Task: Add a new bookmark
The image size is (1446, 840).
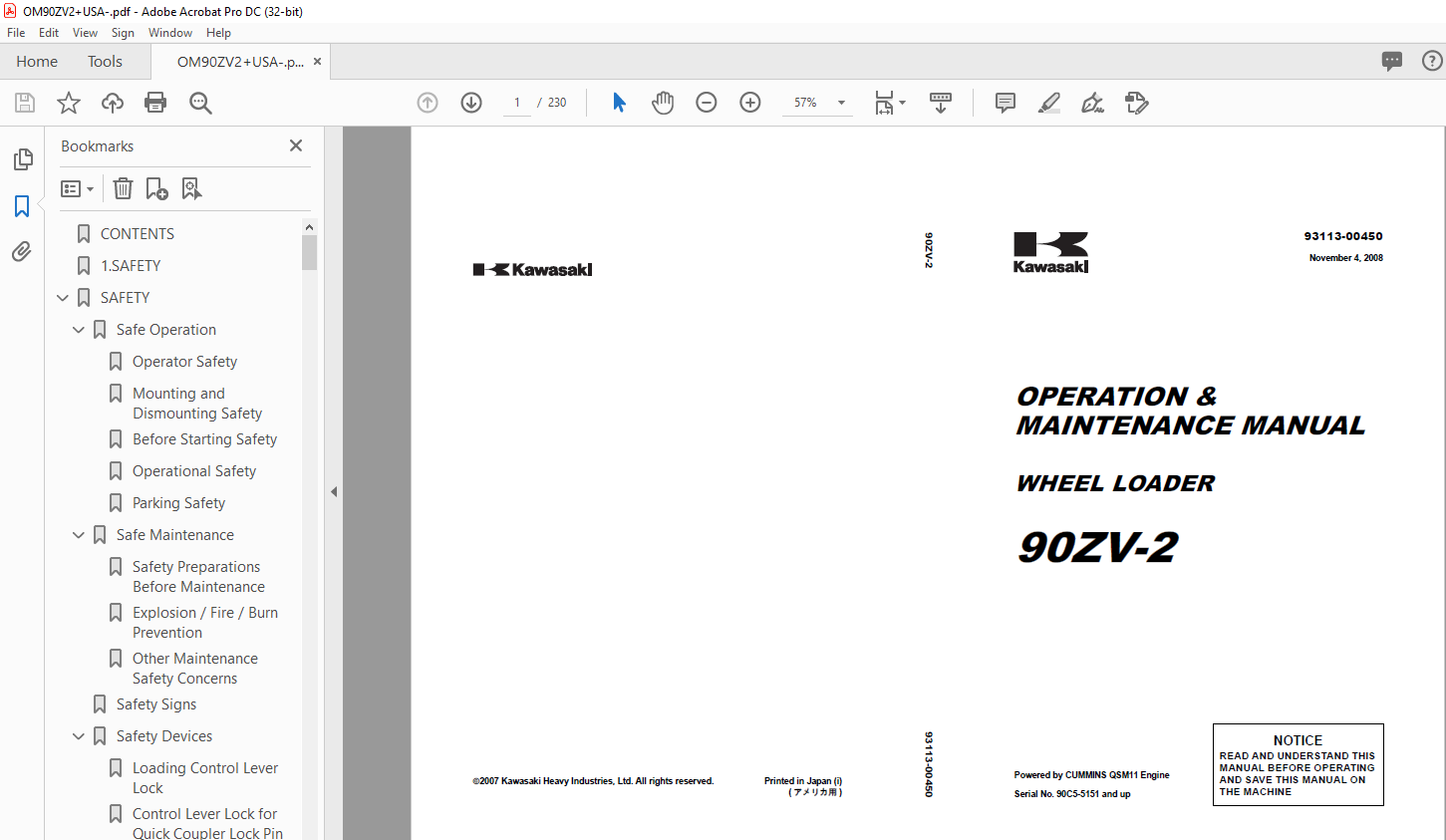Action: pyautogui.click(x=156, y=188)
